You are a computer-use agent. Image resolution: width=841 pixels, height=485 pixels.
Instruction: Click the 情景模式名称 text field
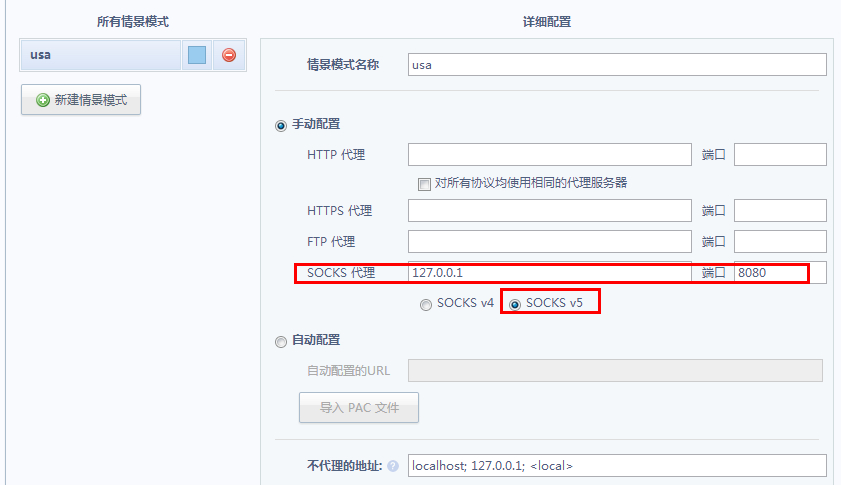coord(617,65)
